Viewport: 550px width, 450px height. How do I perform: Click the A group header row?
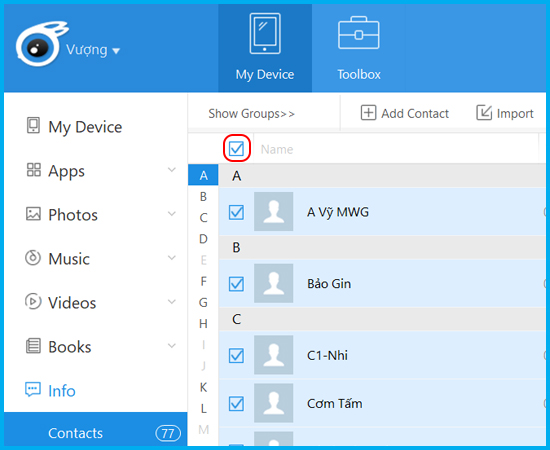(x=382, y=175)
